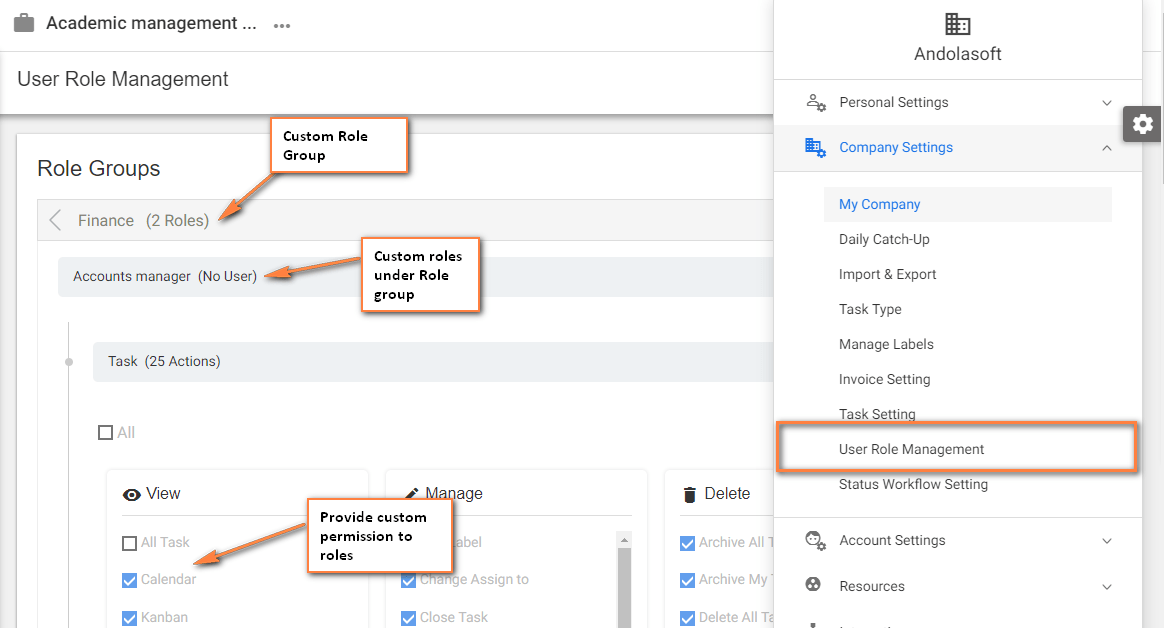Collapse Company Settings chevron
The image size is (1164, 628).
point(1107,148)
